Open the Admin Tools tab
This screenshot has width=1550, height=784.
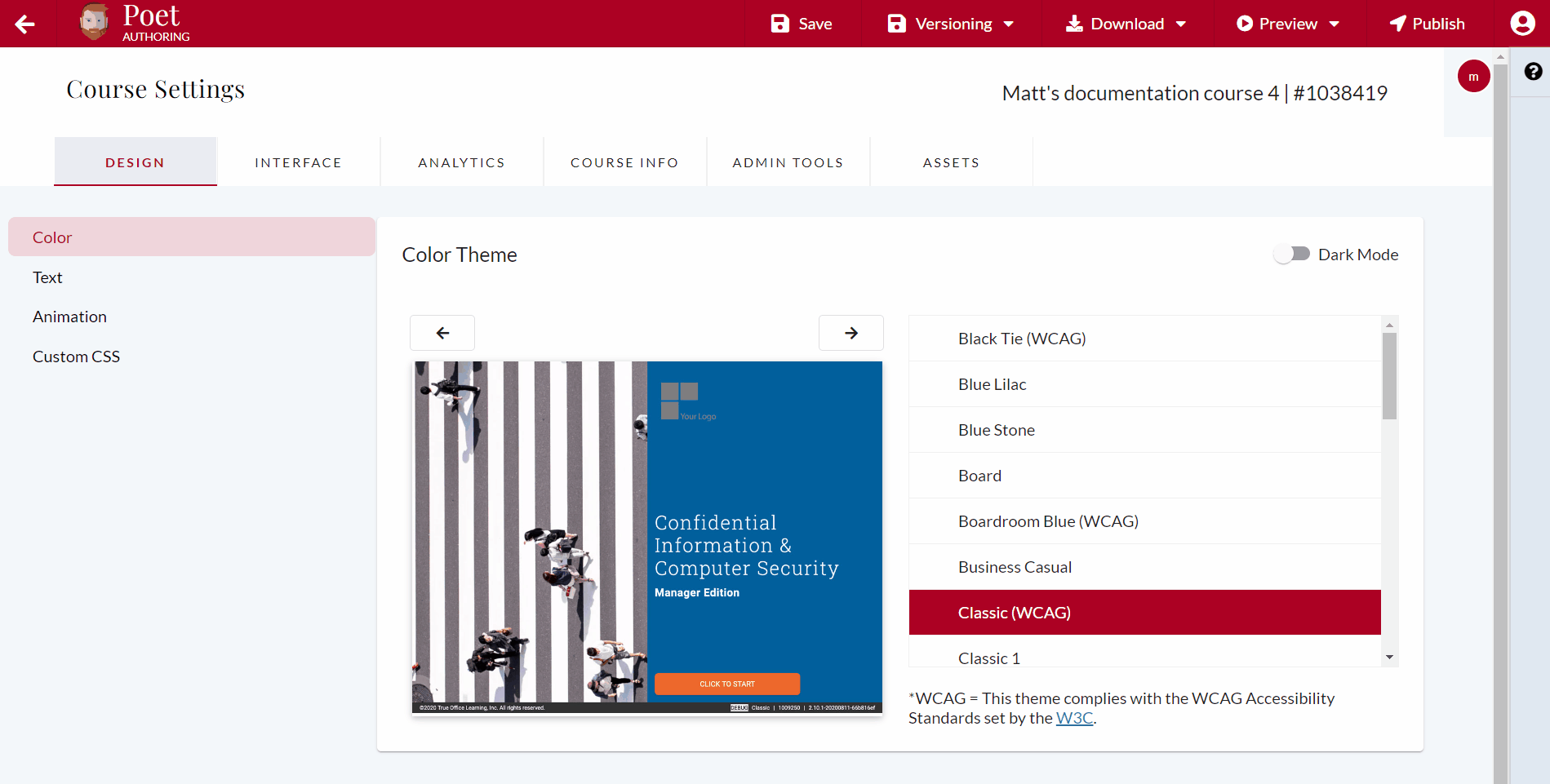tap(787, 162)
